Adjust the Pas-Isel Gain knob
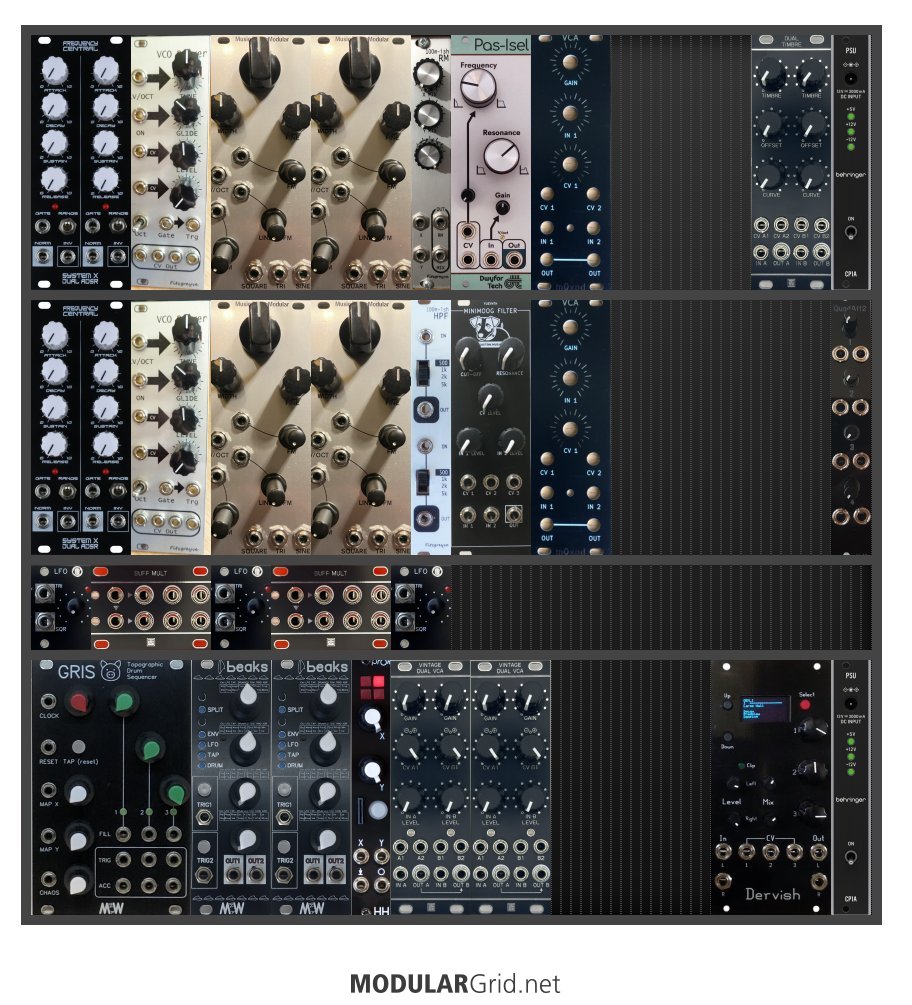This screenshot has height=1005, width=912. coord(502,207)
